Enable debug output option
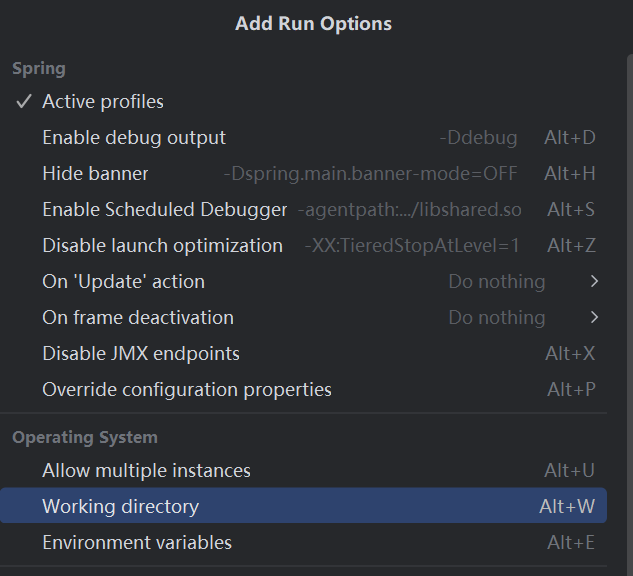 tap(134, 138)
